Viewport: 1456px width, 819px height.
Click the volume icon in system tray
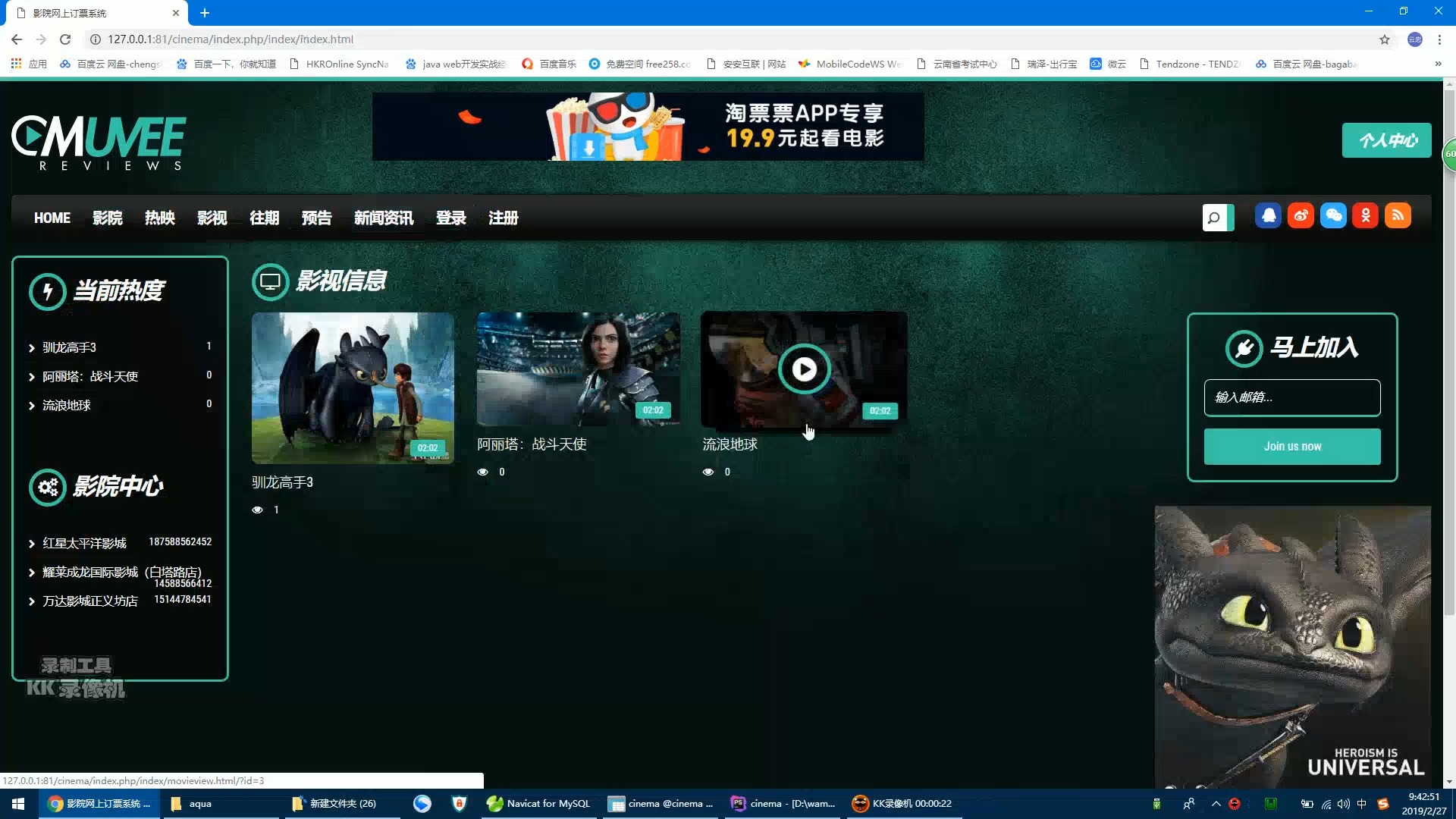click(1344, 804)
